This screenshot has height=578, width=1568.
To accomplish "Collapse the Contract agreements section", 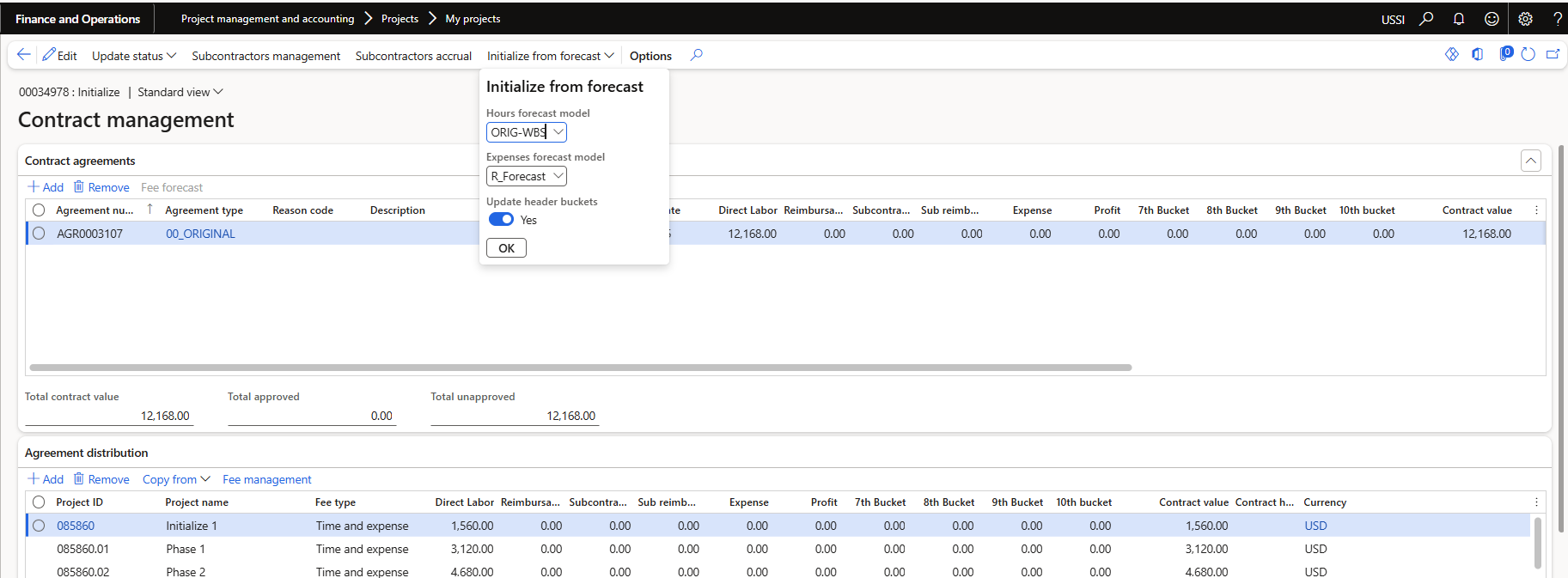I will (x=1530, y=161).
